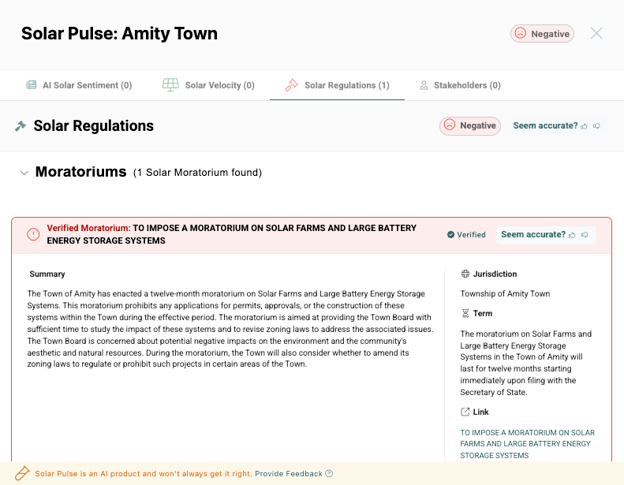Thumbs down the Verified Moratorium's accuracy

tap(585, 235)
